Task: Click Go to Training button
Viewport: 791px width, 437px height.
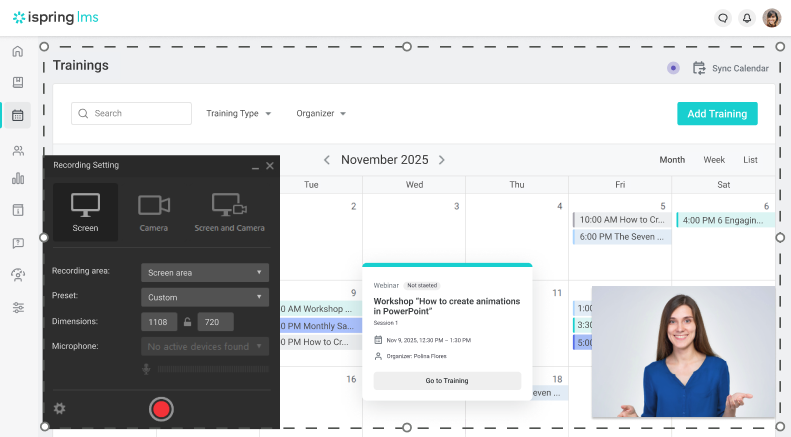Action: pyautogui.click(x=447, y=380)
